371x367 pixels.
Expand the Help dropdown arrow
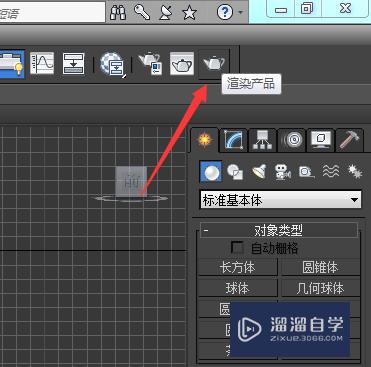click(241, 13)
